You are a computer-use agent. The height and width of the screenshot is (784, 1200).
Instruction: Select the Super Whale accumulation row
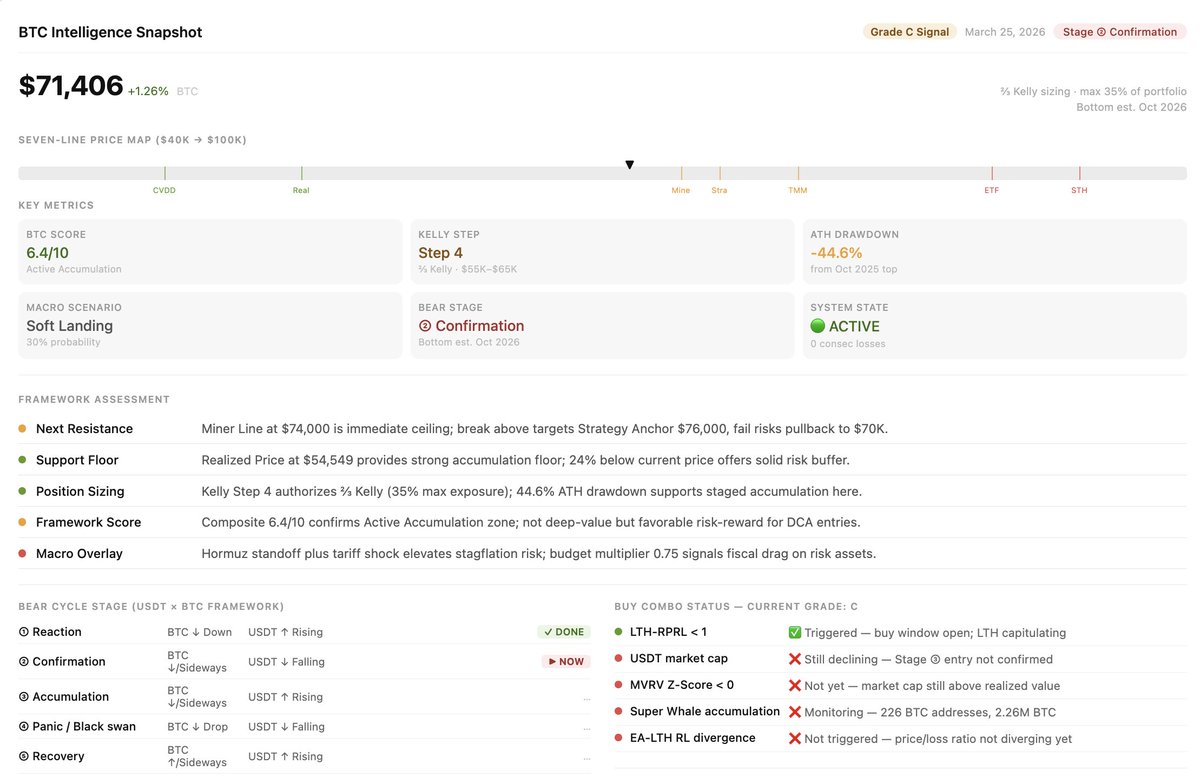tap(900, 712)
